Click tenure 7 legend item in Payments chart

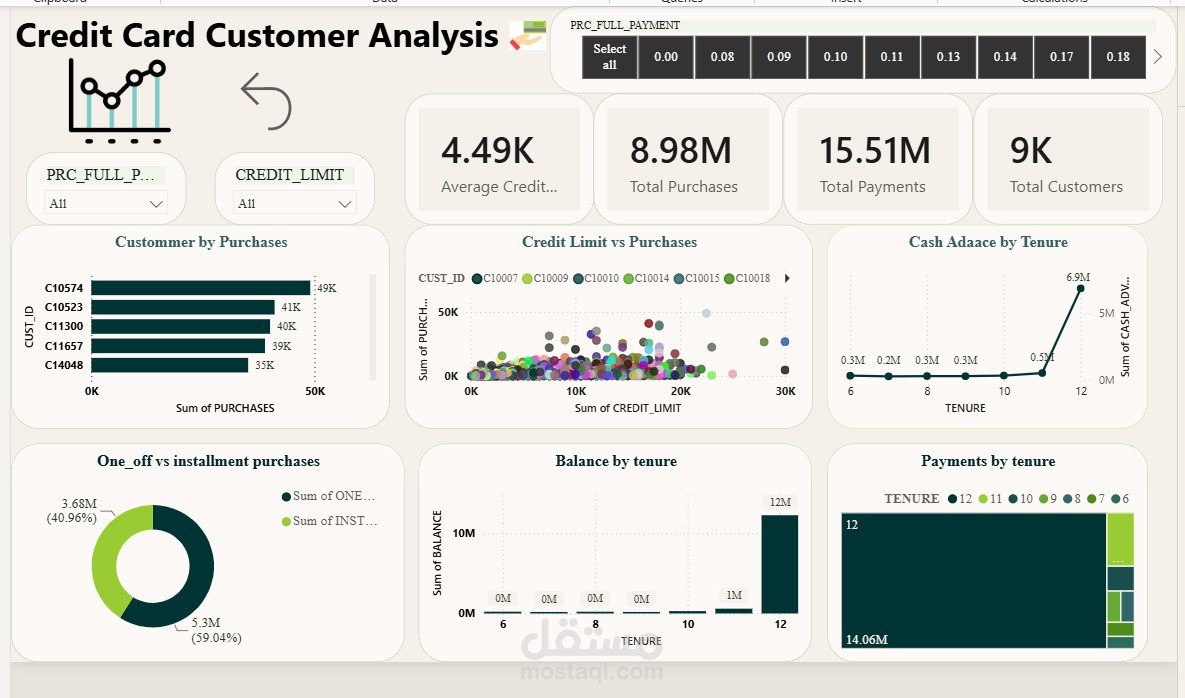pyautogui.click(x=1097, y=499)
